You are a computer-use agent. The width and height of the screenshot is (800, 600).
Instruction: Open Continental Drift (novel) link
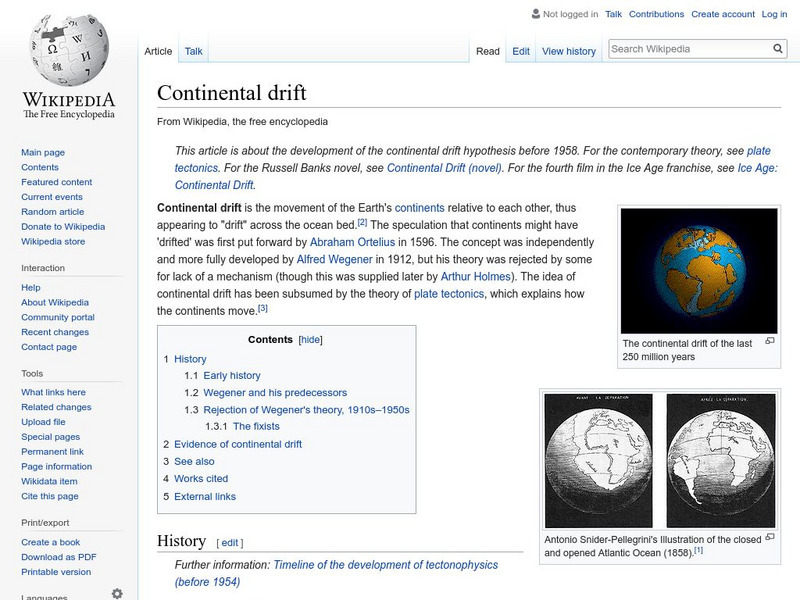coord(444,168)
